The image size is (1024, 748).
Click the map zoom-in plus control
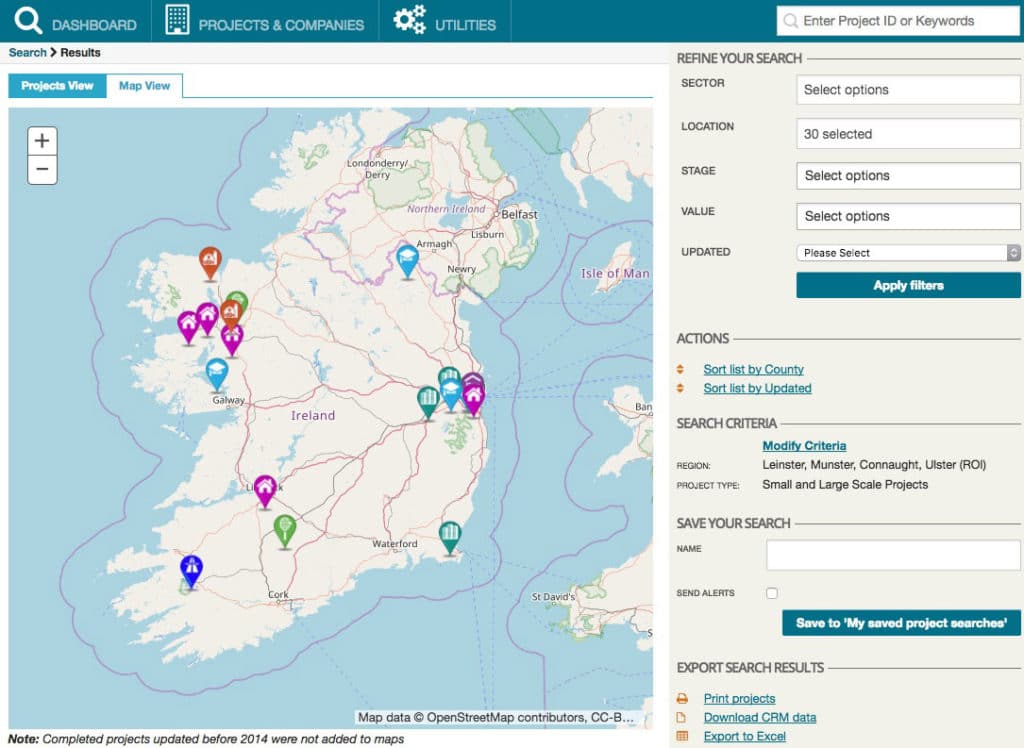(x=41, y=140)
